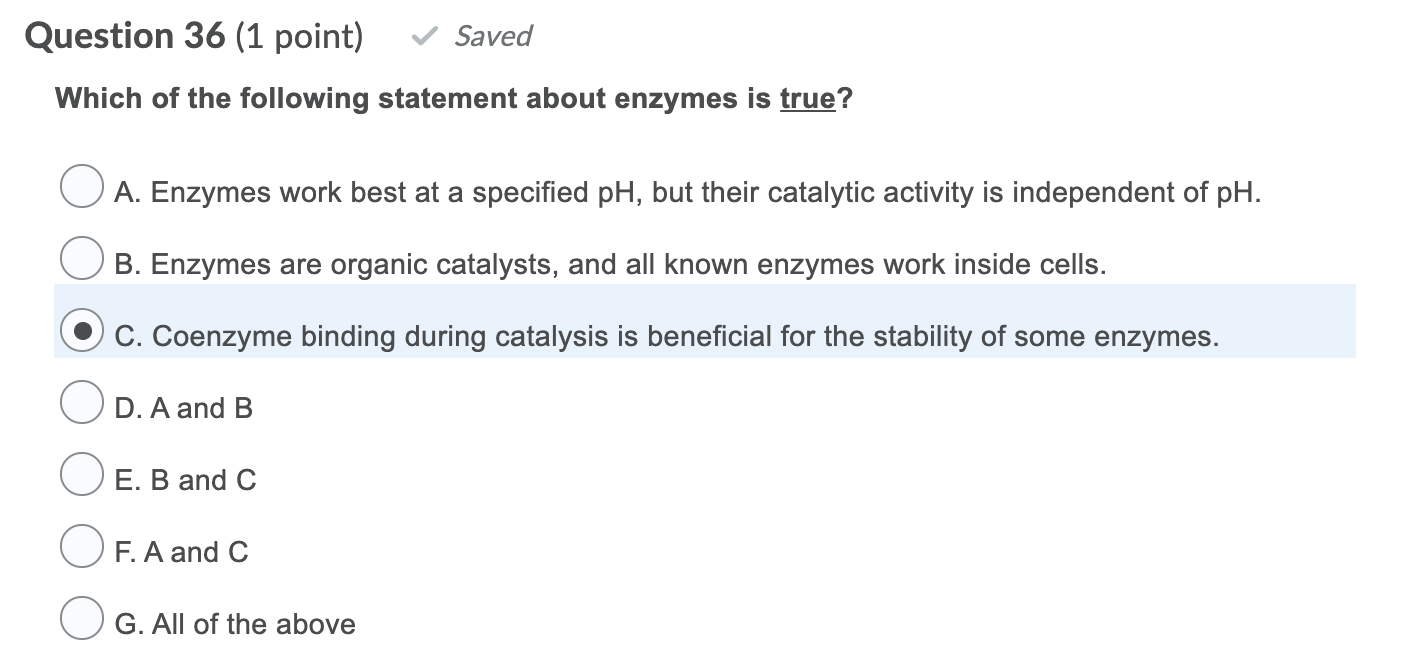Click the Saved status label
This screenshot has width=1404, height=666.
492,36
